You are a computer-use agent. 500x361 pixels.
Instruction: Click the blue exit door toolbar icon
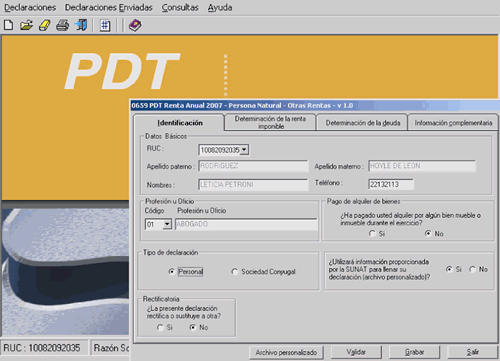(x=81, y=25)
